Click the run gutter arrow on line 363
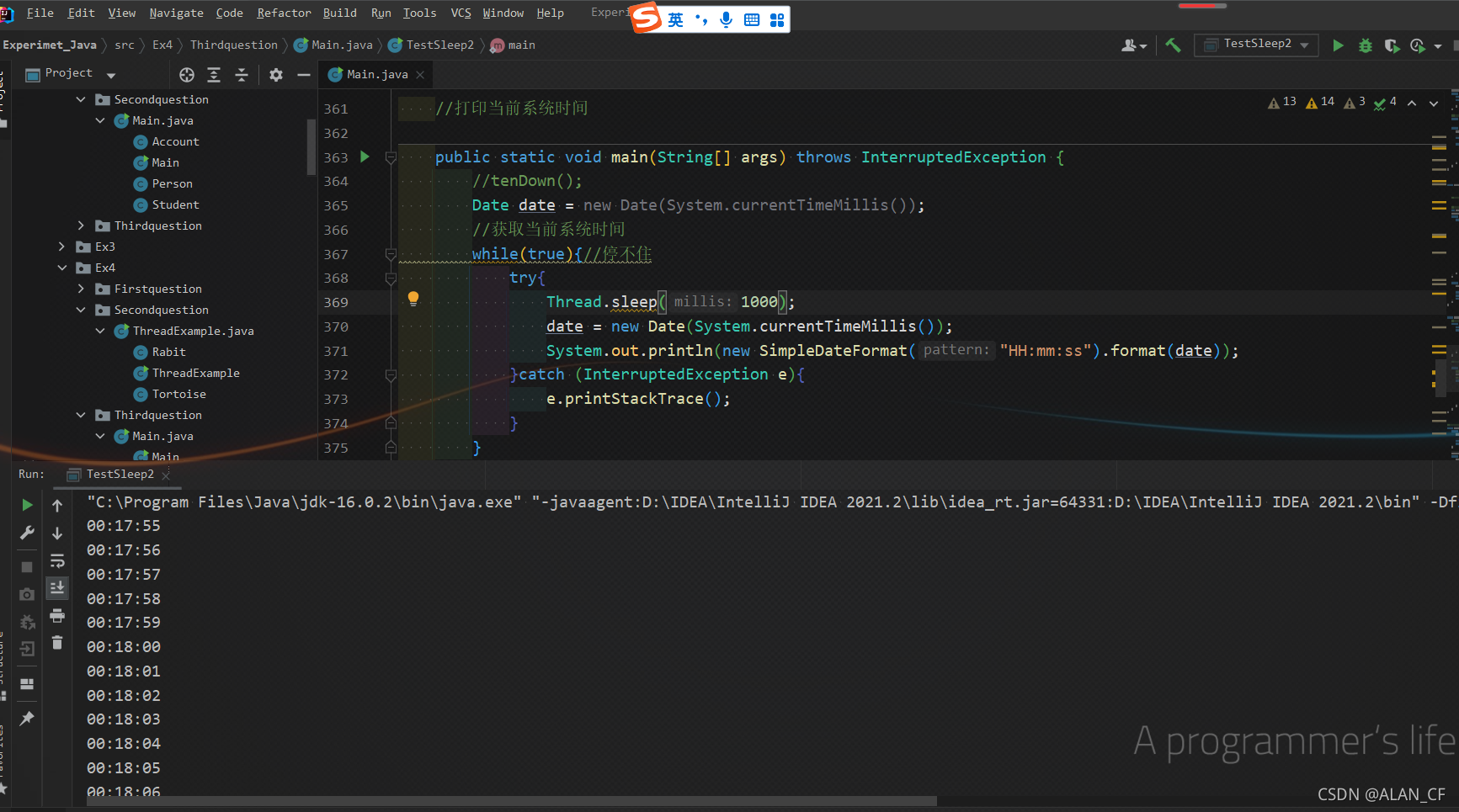The height and width of the screenshot is (812, 1459). click(365, 157)
